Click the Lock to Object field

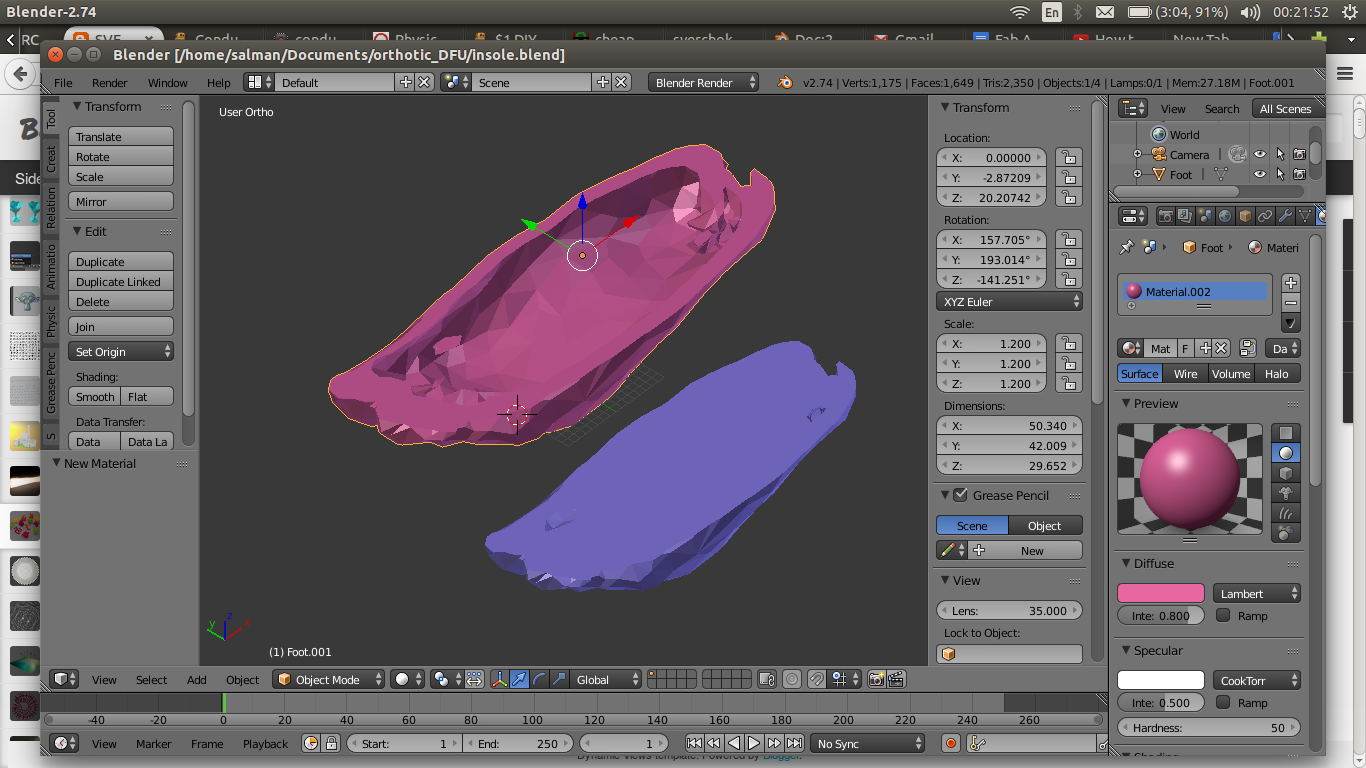(1009, 654)
